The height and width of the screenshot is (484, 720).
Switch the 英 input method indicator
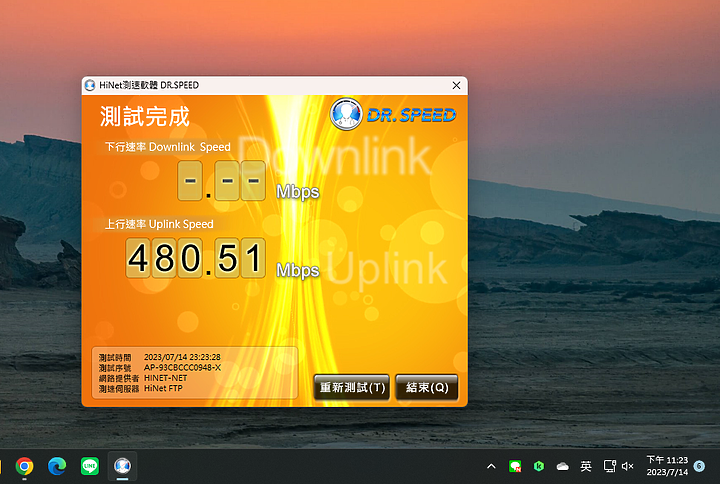click(586, 467)
